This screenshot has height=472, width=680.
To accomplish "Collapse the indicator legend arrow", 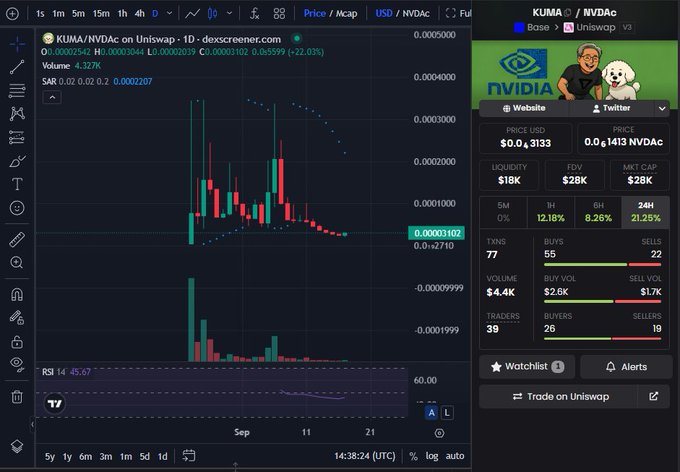I will click(x=52, y=97).
